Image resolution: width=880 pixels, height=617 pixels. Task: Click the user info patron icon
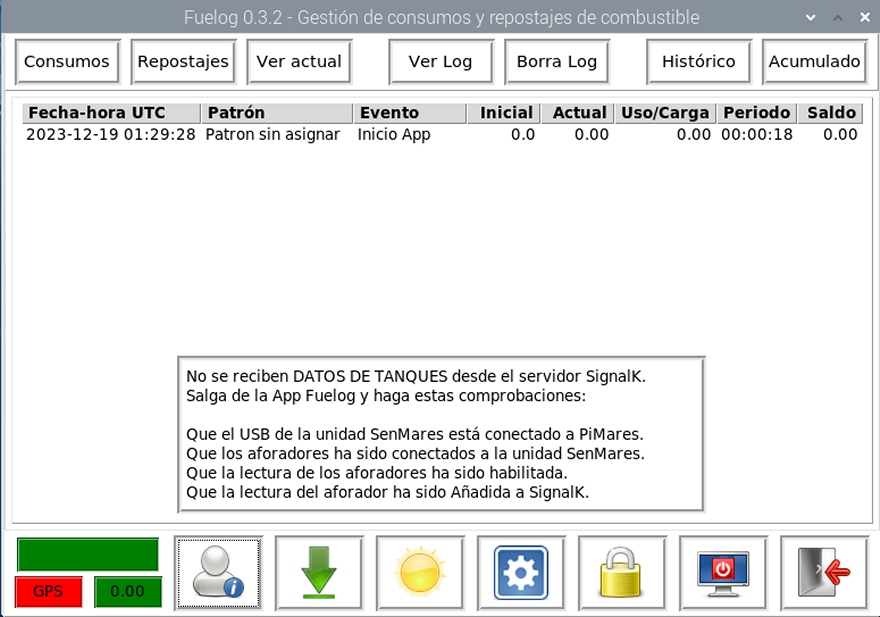pos(218,573)
